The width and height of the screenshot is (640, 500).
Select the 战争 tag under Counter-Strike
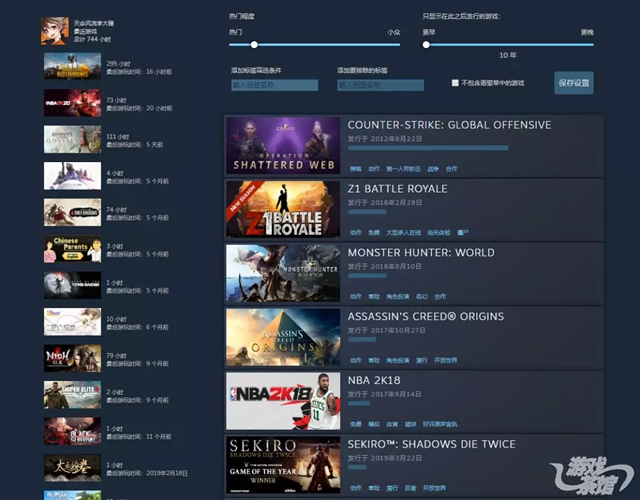(x=433, y=169)
